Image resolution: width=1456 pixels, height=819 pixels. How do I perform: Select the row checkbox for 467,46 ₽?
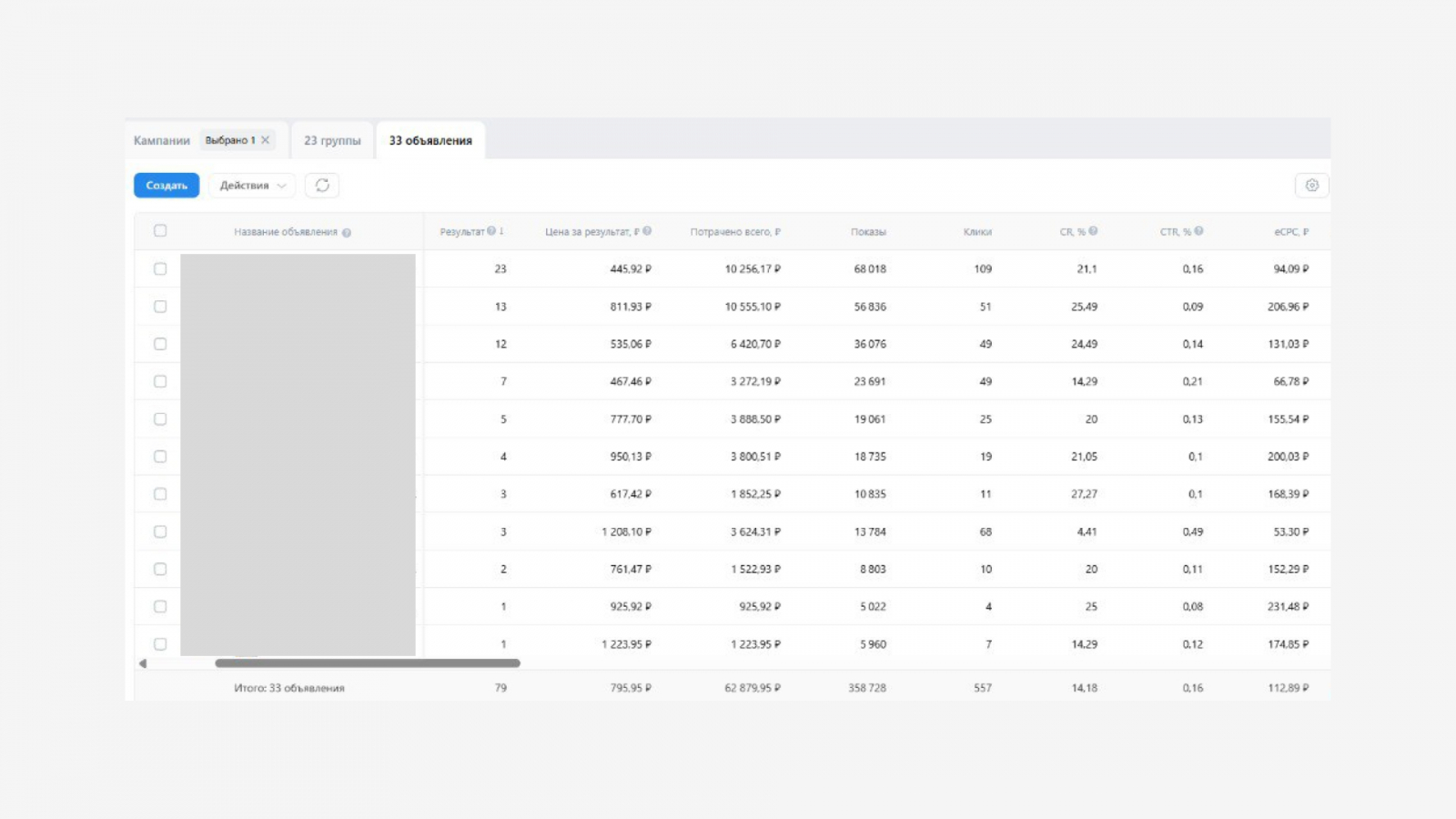[x=160, y=382]
